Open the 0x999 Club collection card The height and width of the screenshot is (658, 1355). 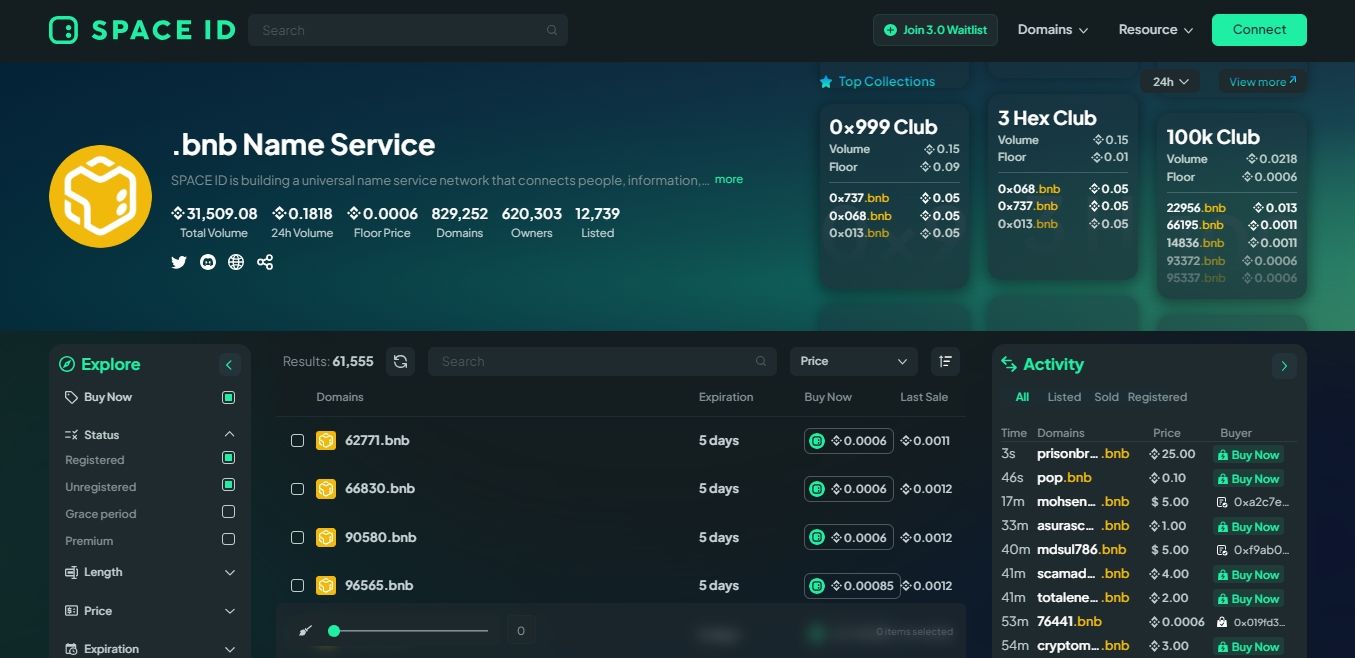894,197
